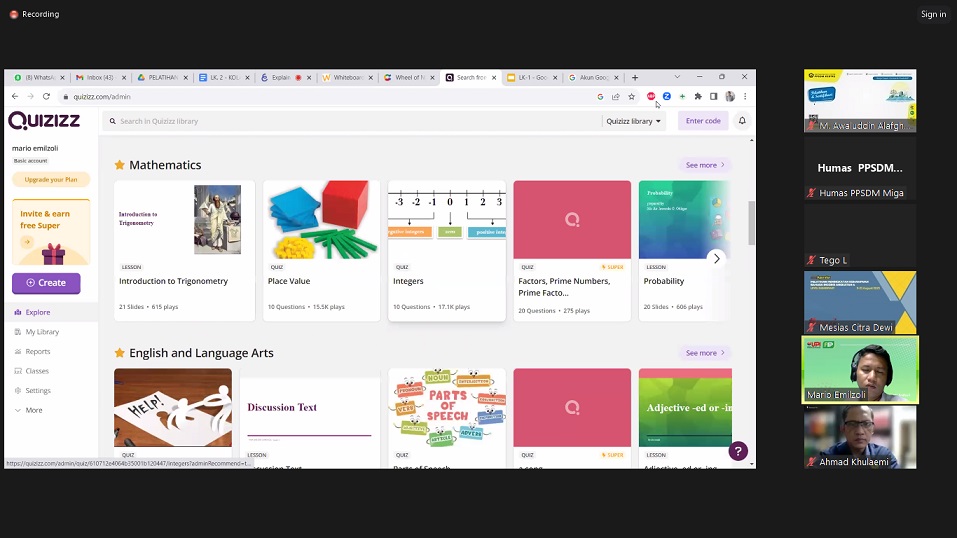Click the Reports sidebar icon
The width and height of the screenshot is (957, 538).
18,351
